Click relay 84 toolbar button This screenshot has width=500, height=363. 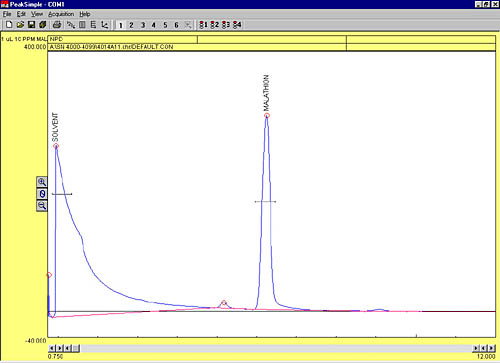pos(237,25)
